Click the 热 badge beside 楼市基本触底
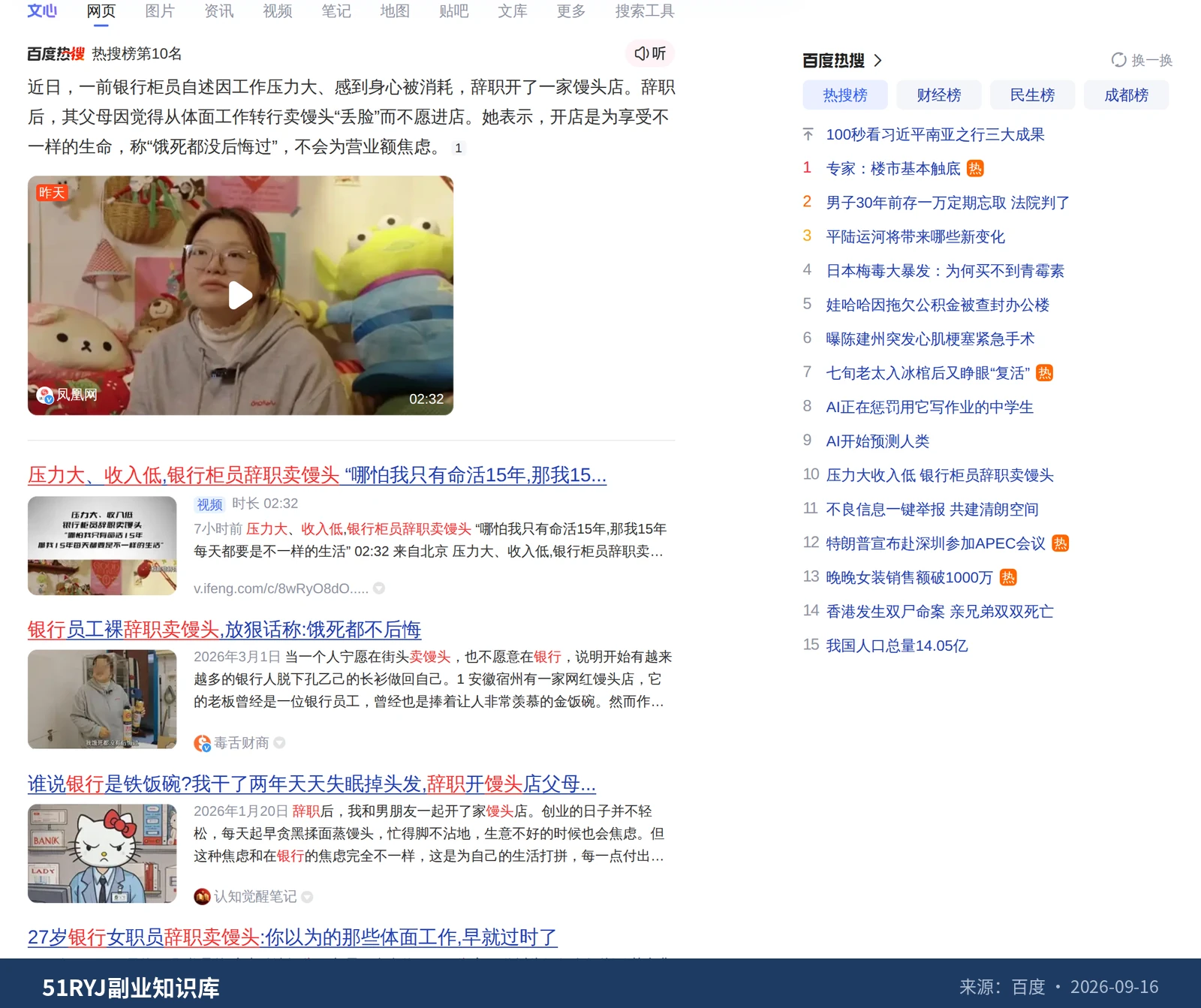The image size is (1201, 1008). [x=975, y=168]
